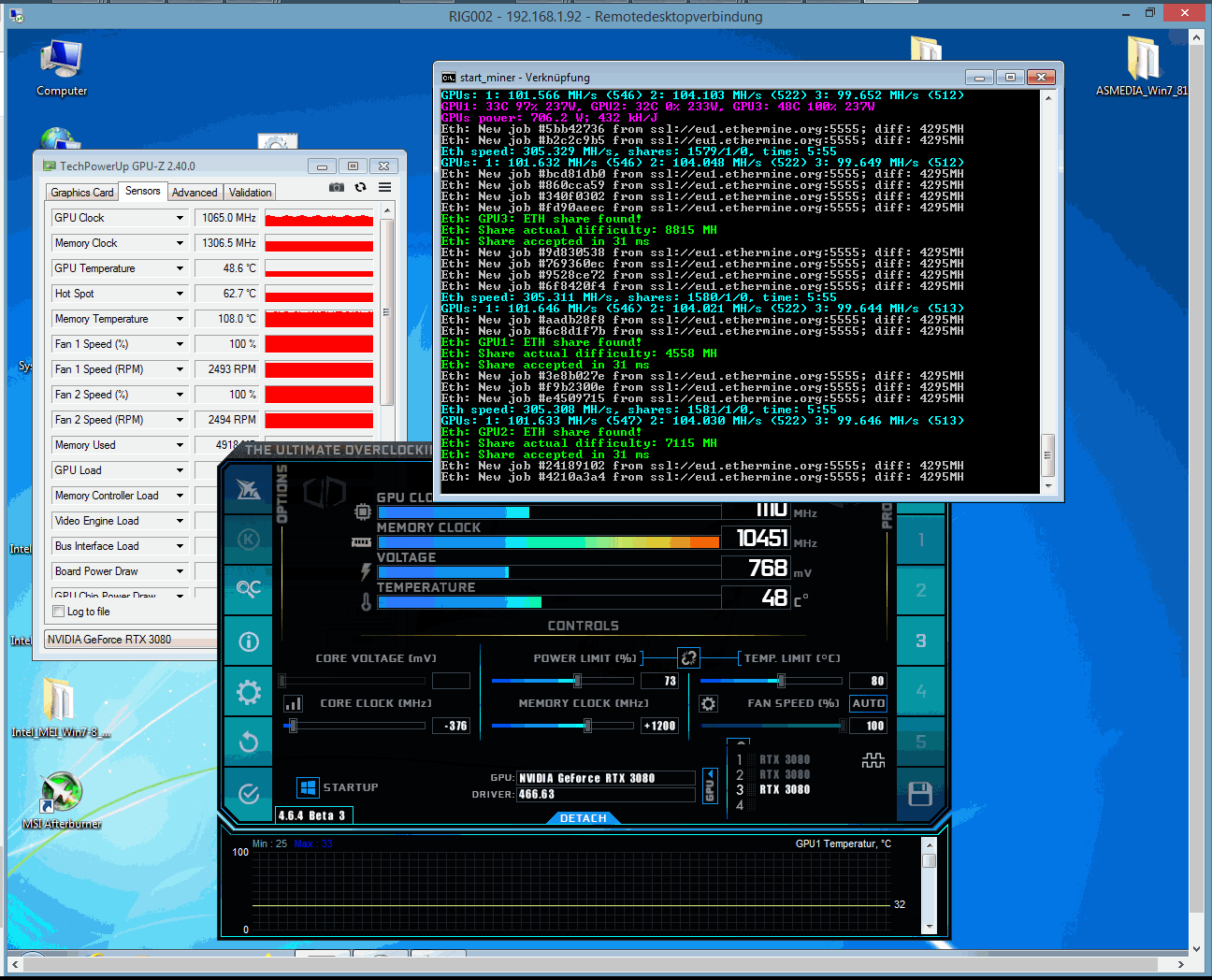
Task: Launch MSI Afterburner desktop shortcut
Action: coord(62,801)
